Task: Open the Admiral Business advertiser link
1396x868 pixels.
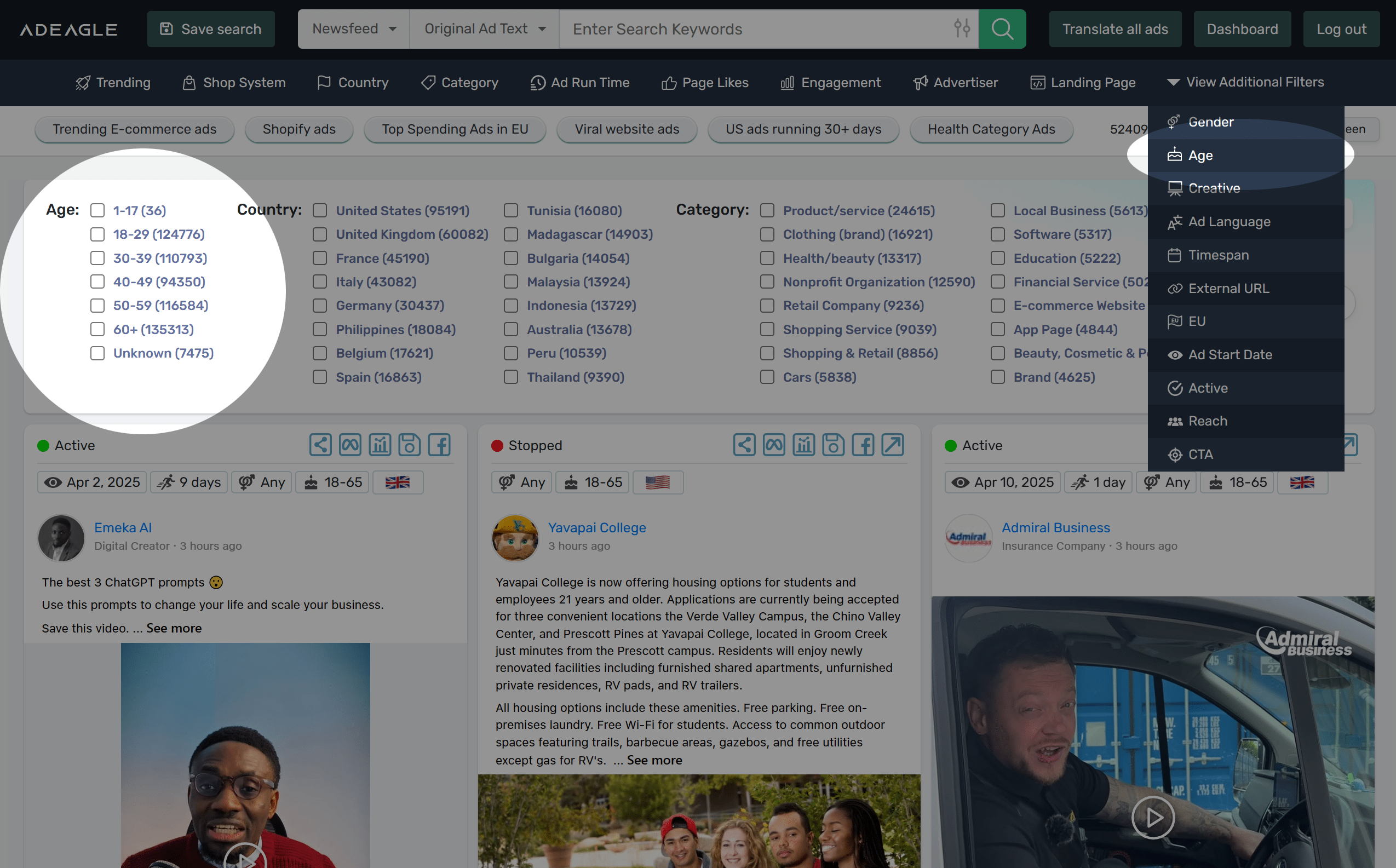Action: coord(1055,527)
